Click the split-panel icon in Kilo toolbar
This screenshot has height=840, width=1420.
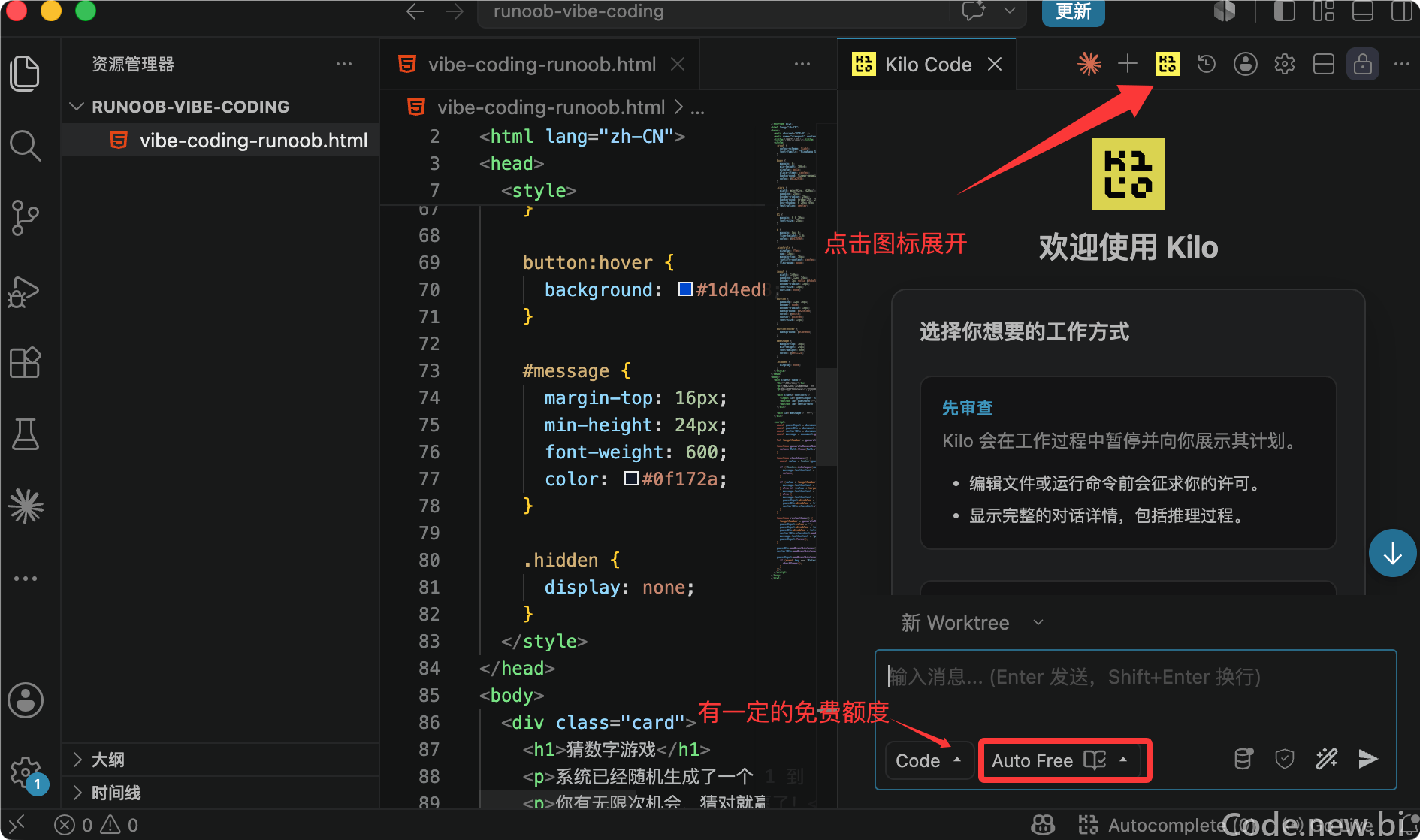click(1324, 64)
